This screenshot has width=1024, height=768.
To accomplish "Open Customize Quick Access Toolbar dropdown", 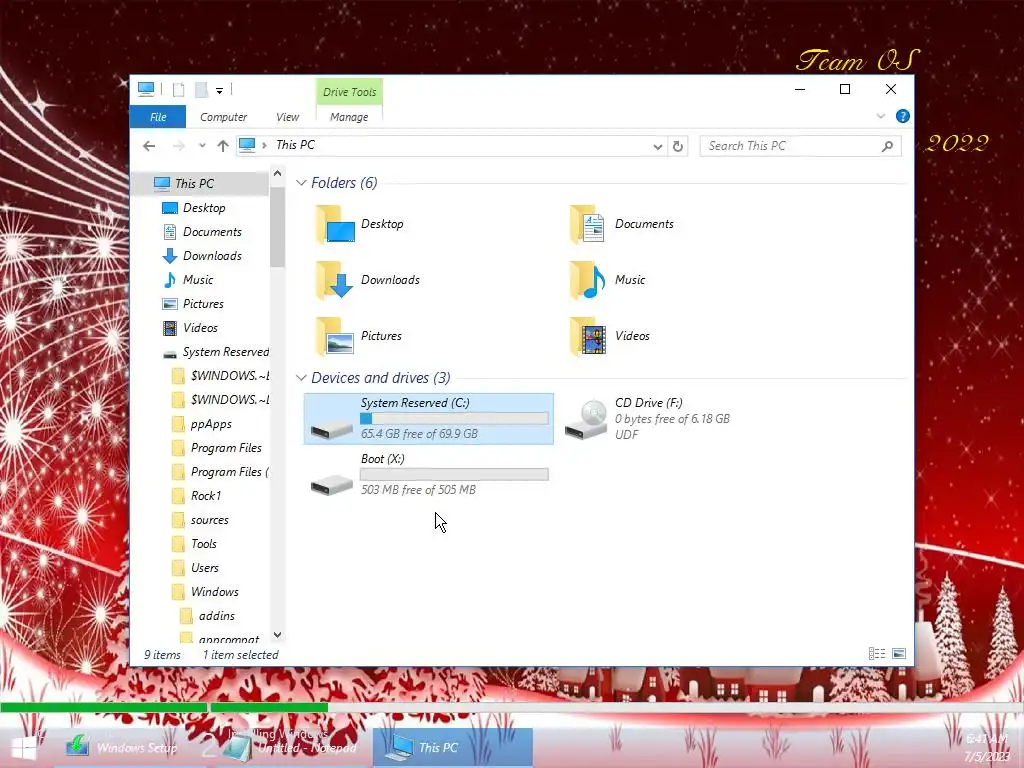I will [219, 91].
